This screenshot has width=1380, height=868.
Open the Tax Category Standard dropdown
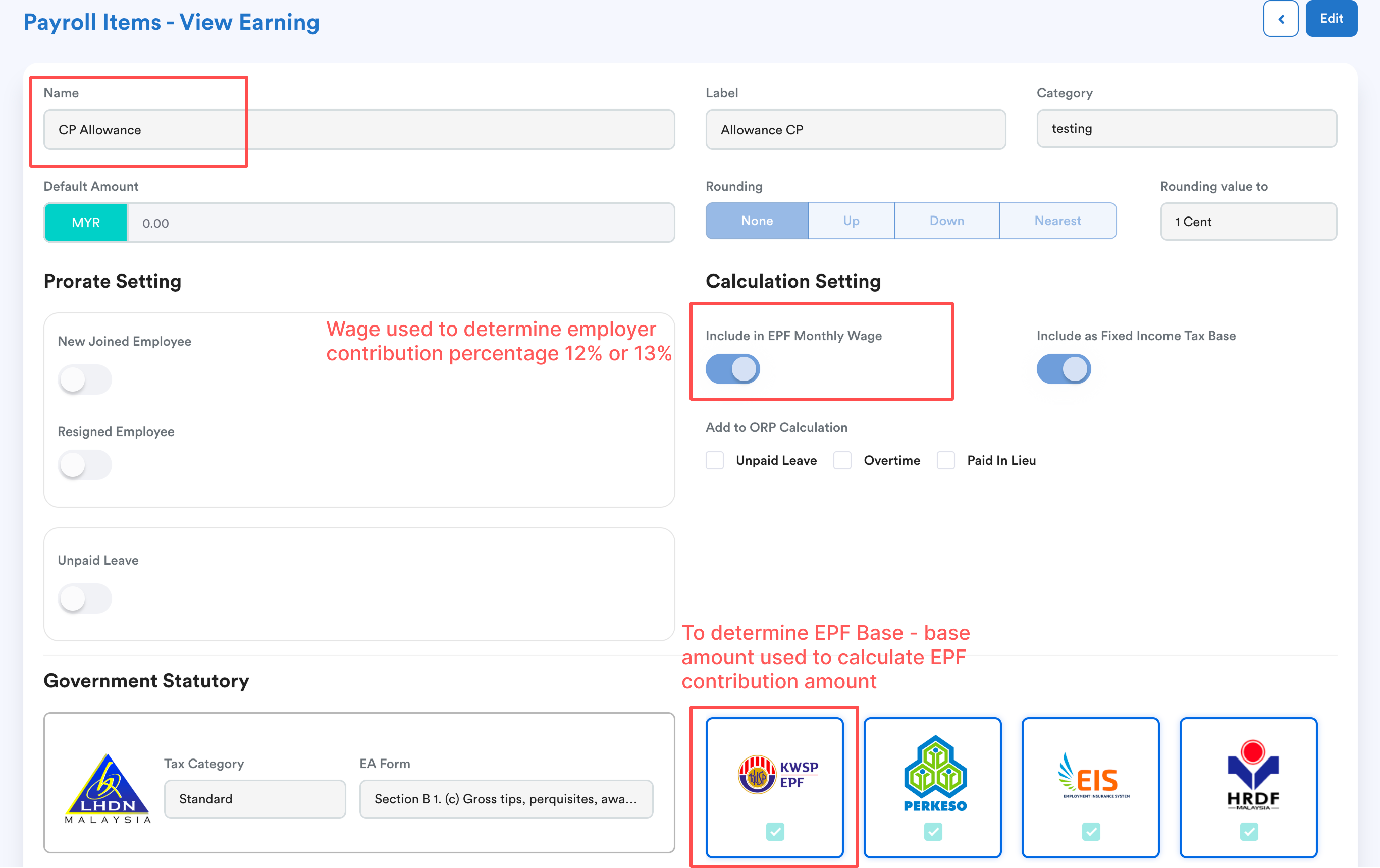[x=254, y=799]
